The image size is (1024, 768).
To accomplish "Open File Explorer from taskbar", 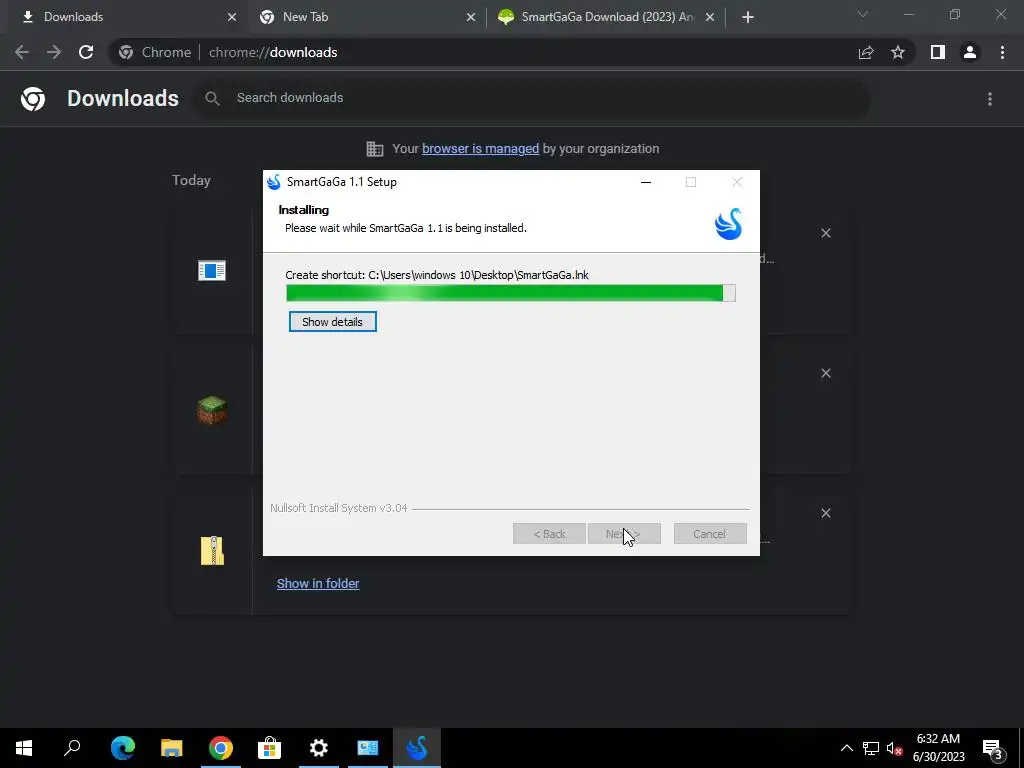I will [172, 748].
